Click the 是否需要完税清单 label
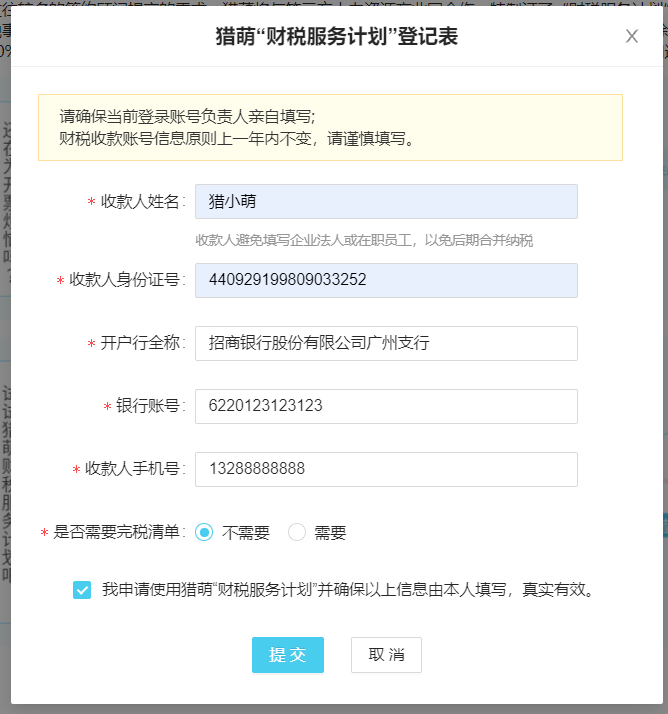The width and height of the screenshot is (668, 714). click(116, 532)
